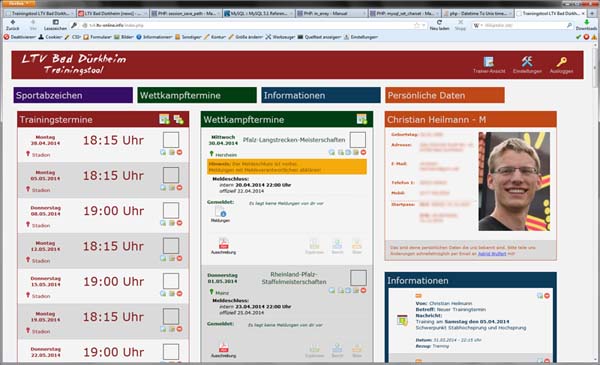The width and height of the screenshot is (600, 365).
Task: Click Christian Heilmann profile photo
Action: pos(514,181)
